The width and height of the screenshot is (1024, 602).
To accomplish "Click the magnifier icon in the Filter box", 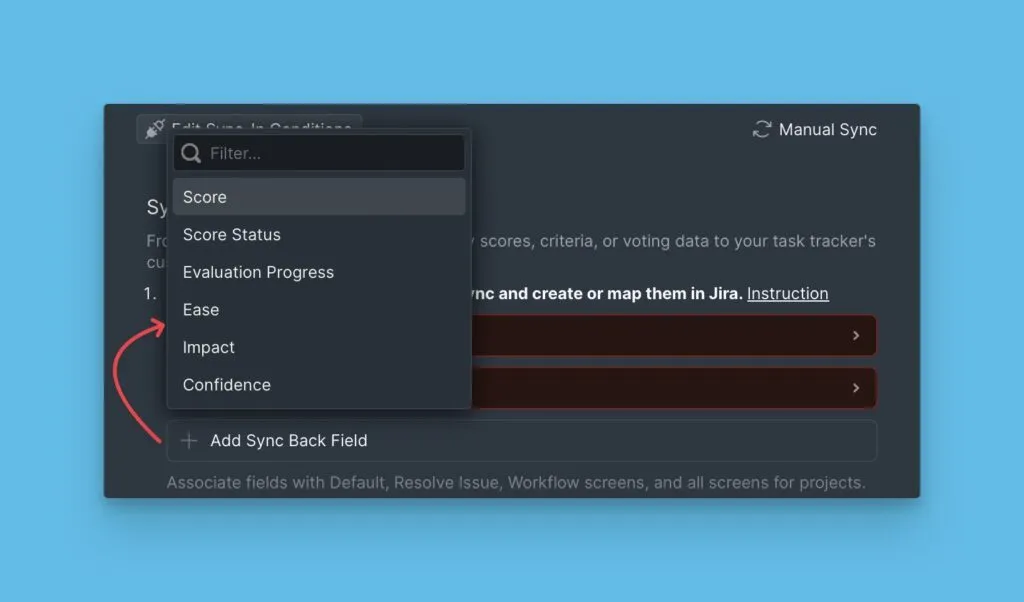I will tap(191, 154).
